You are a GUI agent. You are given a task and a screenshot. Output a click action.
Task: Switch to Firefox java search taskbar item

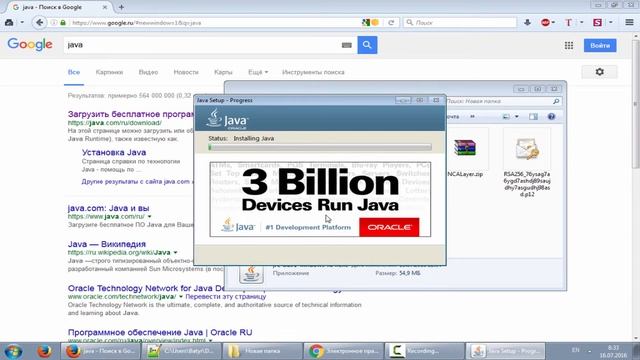tap(100, 351)
